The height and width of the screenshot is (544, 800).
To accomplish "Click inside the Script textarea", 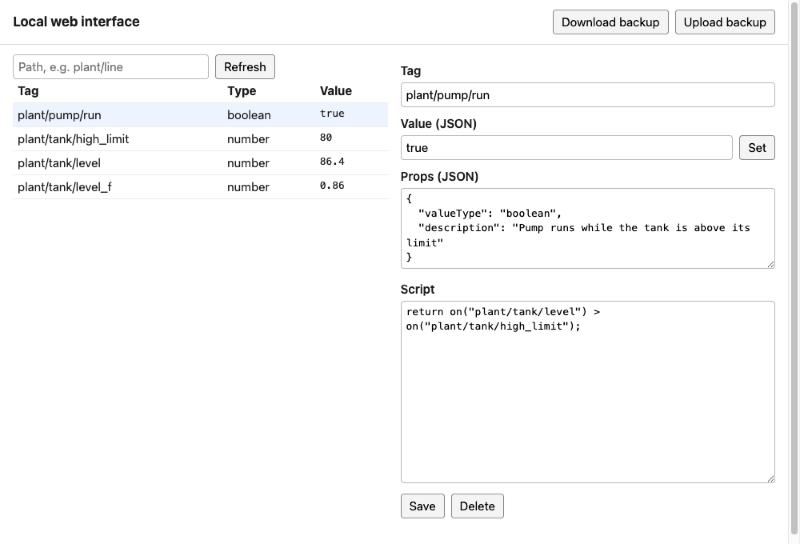I will pos(588,392).
